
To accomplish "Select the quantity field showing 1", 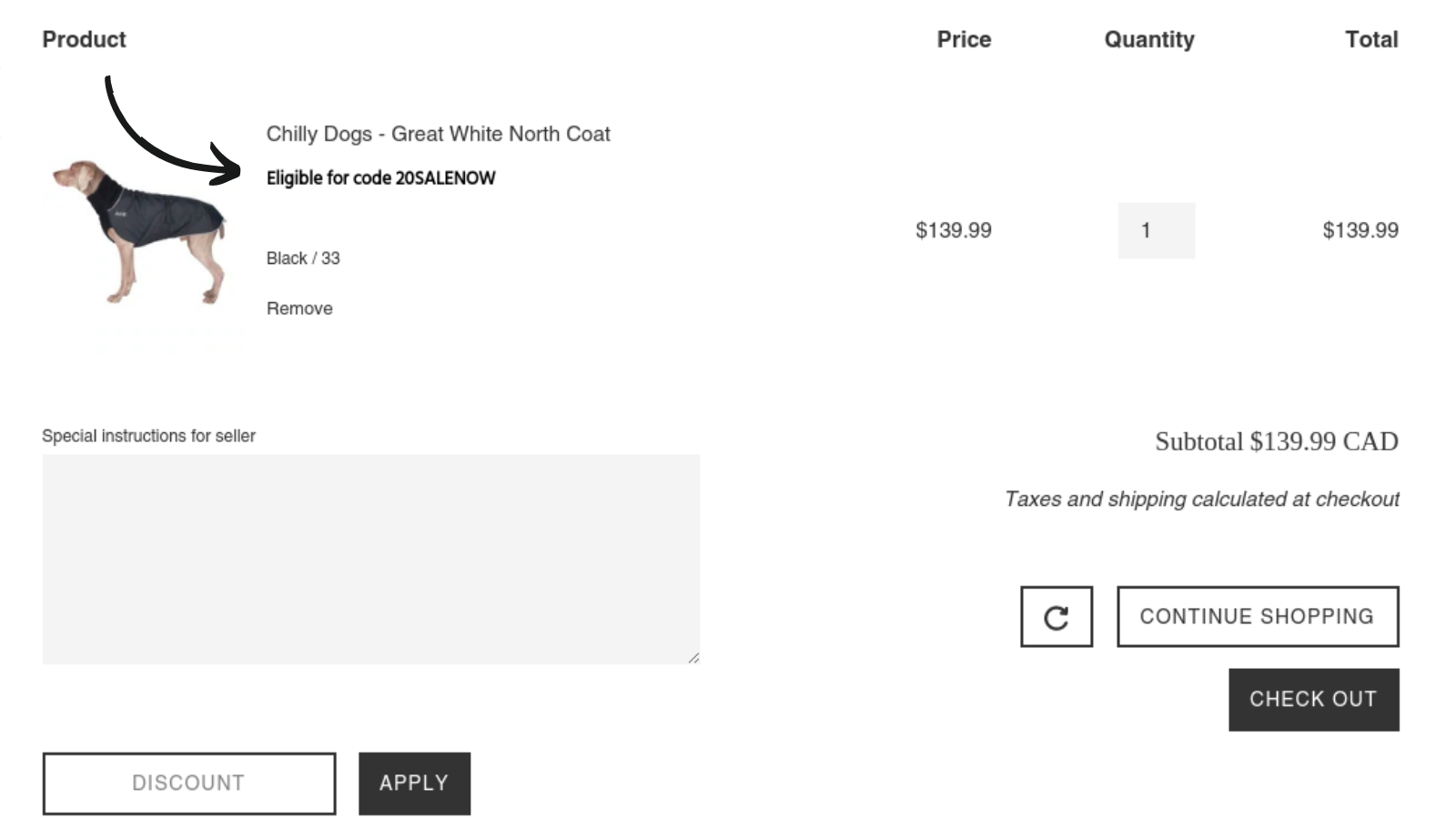I will [1157, 230].
